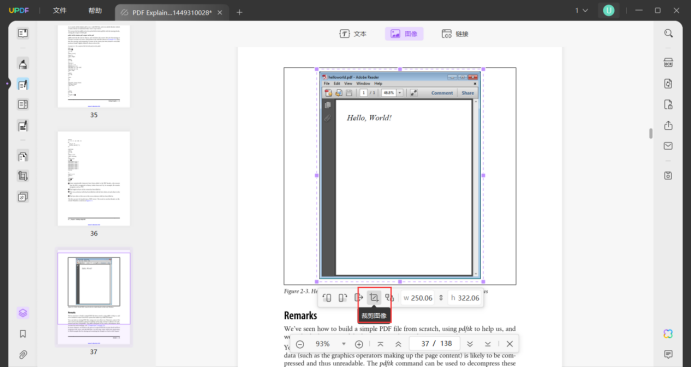Go to the next page arrow
This screenshot has width=691, height=368.
click(470, 344)
